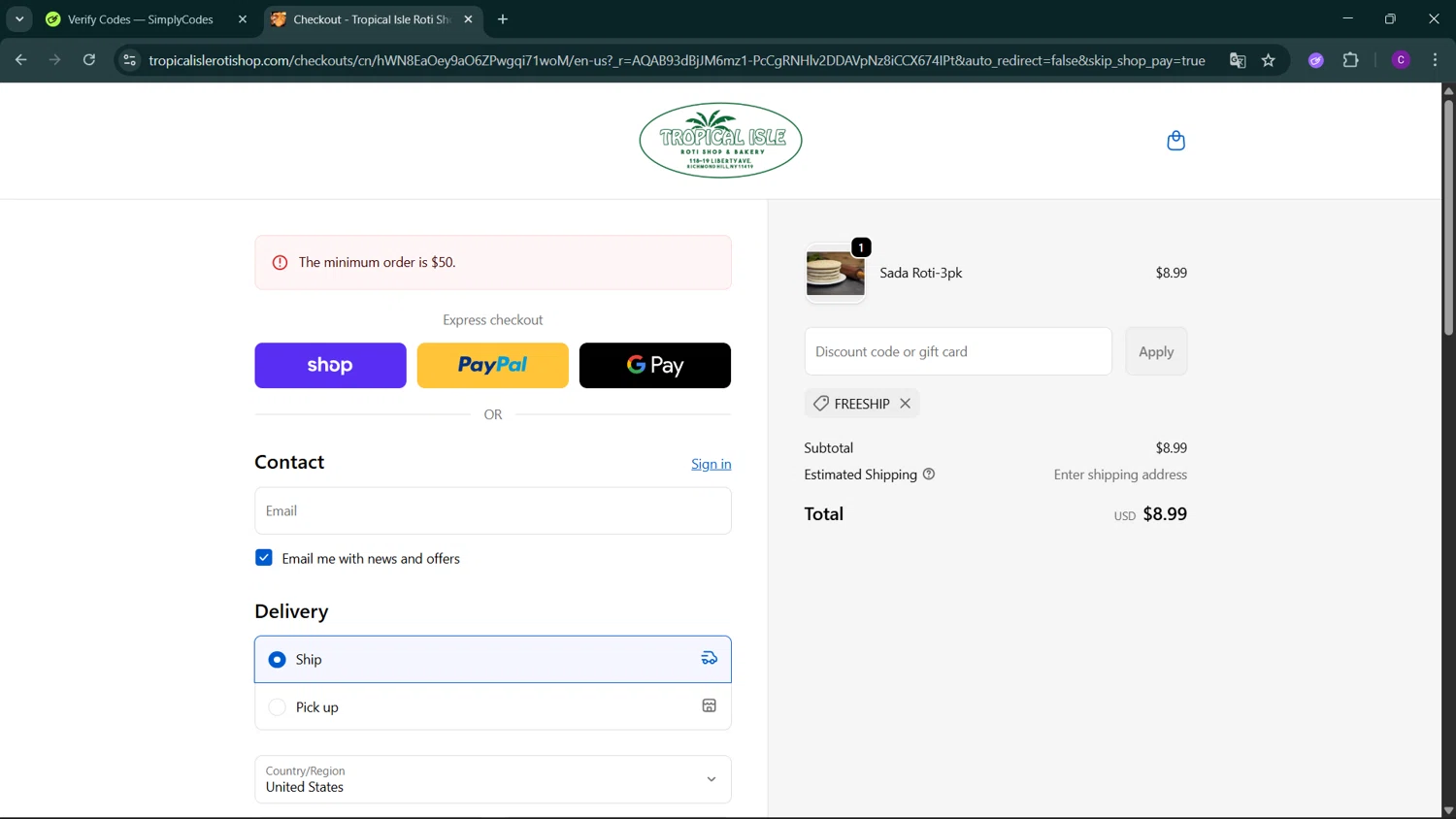Select the Ship delivery option
Image resolution: width=1456 pixels, height=819 pixels.
pos(493,659)
